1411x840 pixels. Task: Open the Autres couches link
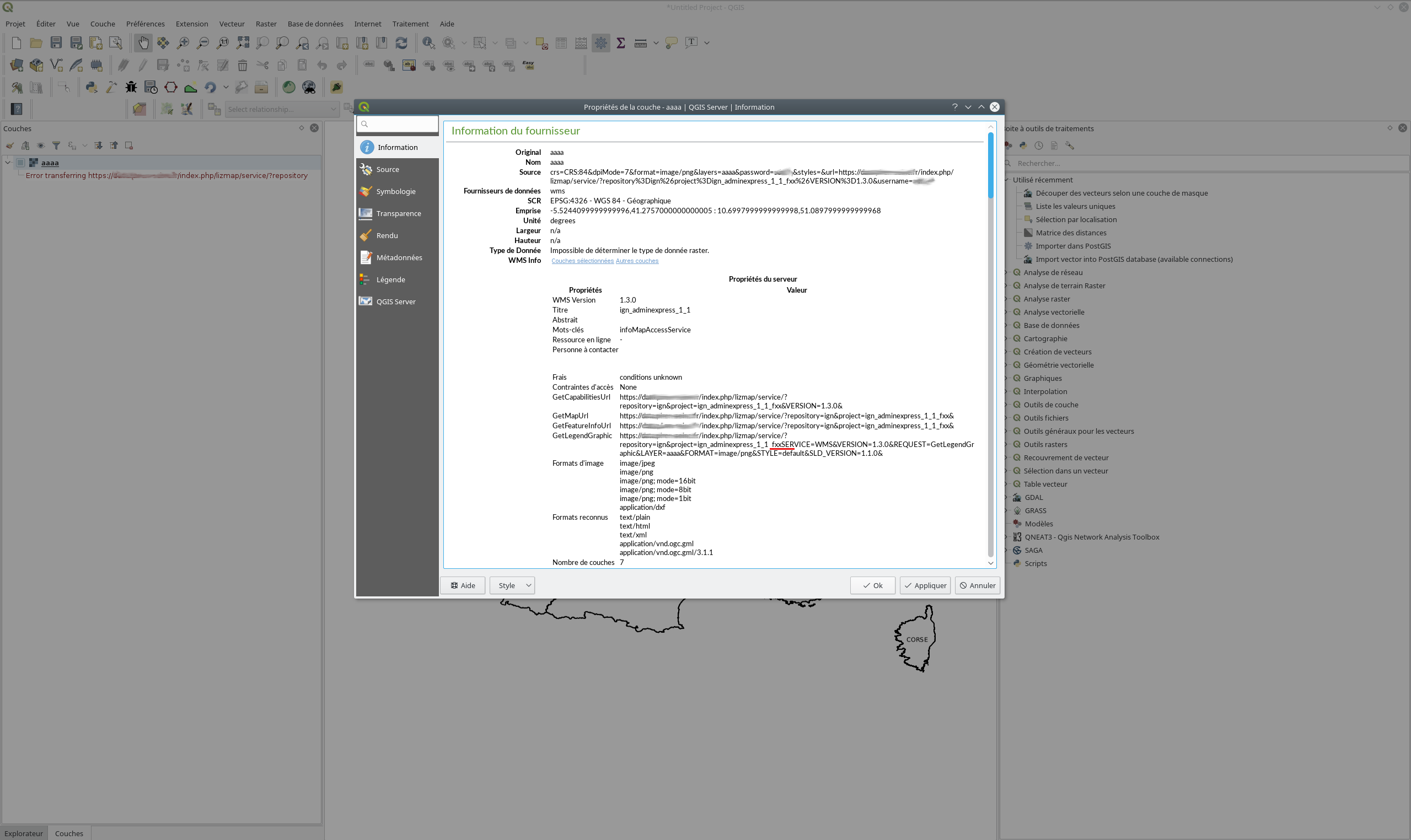click(636, 261)
